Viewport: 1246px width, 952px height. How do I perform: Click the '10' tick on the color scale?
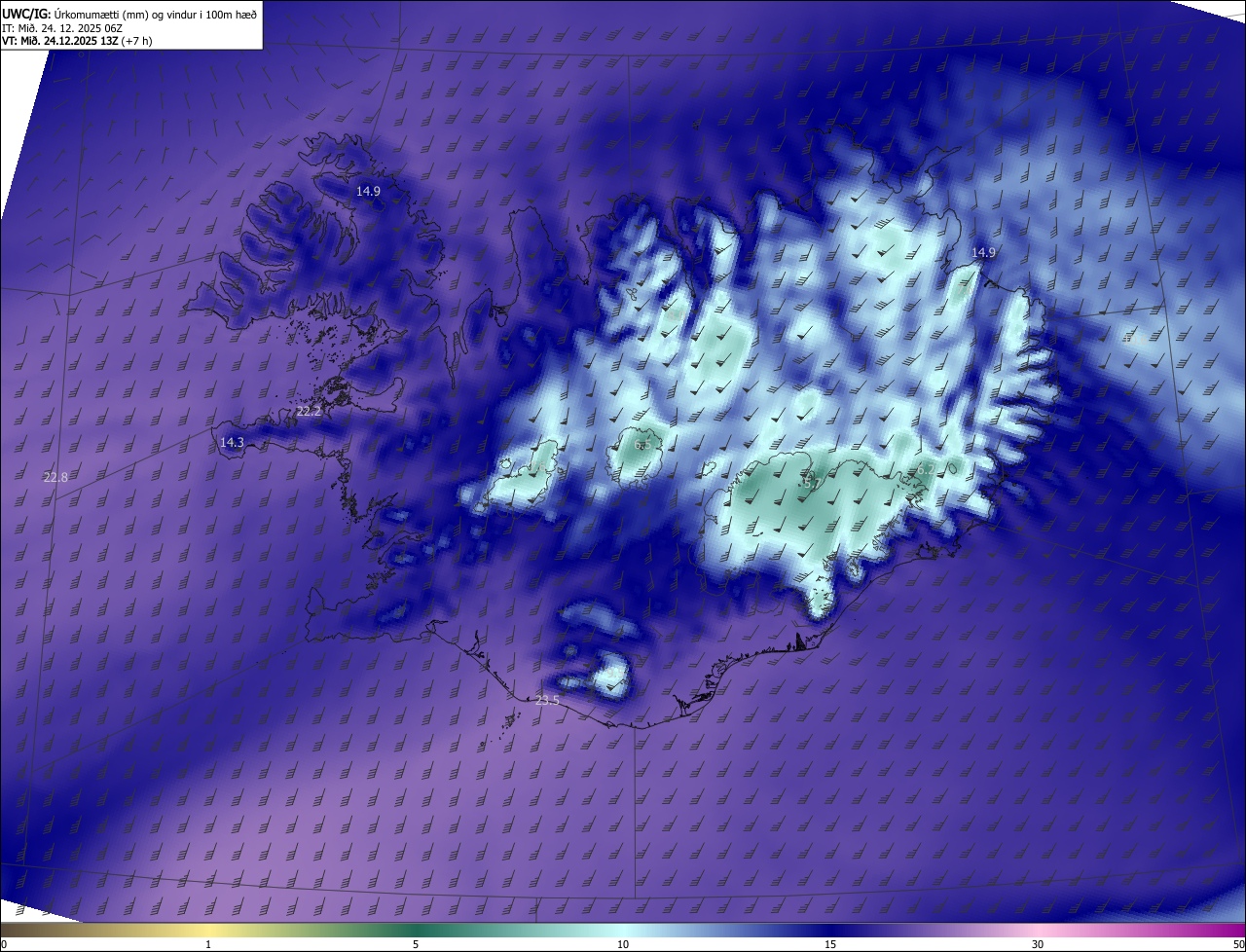(623, 944)
